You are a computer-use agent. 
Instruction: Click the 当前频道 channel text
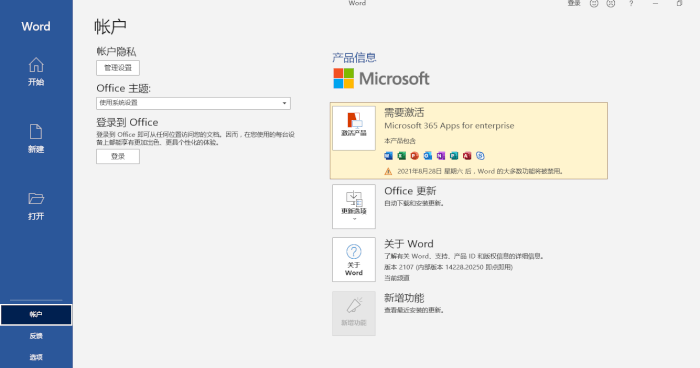coord(396,278)
